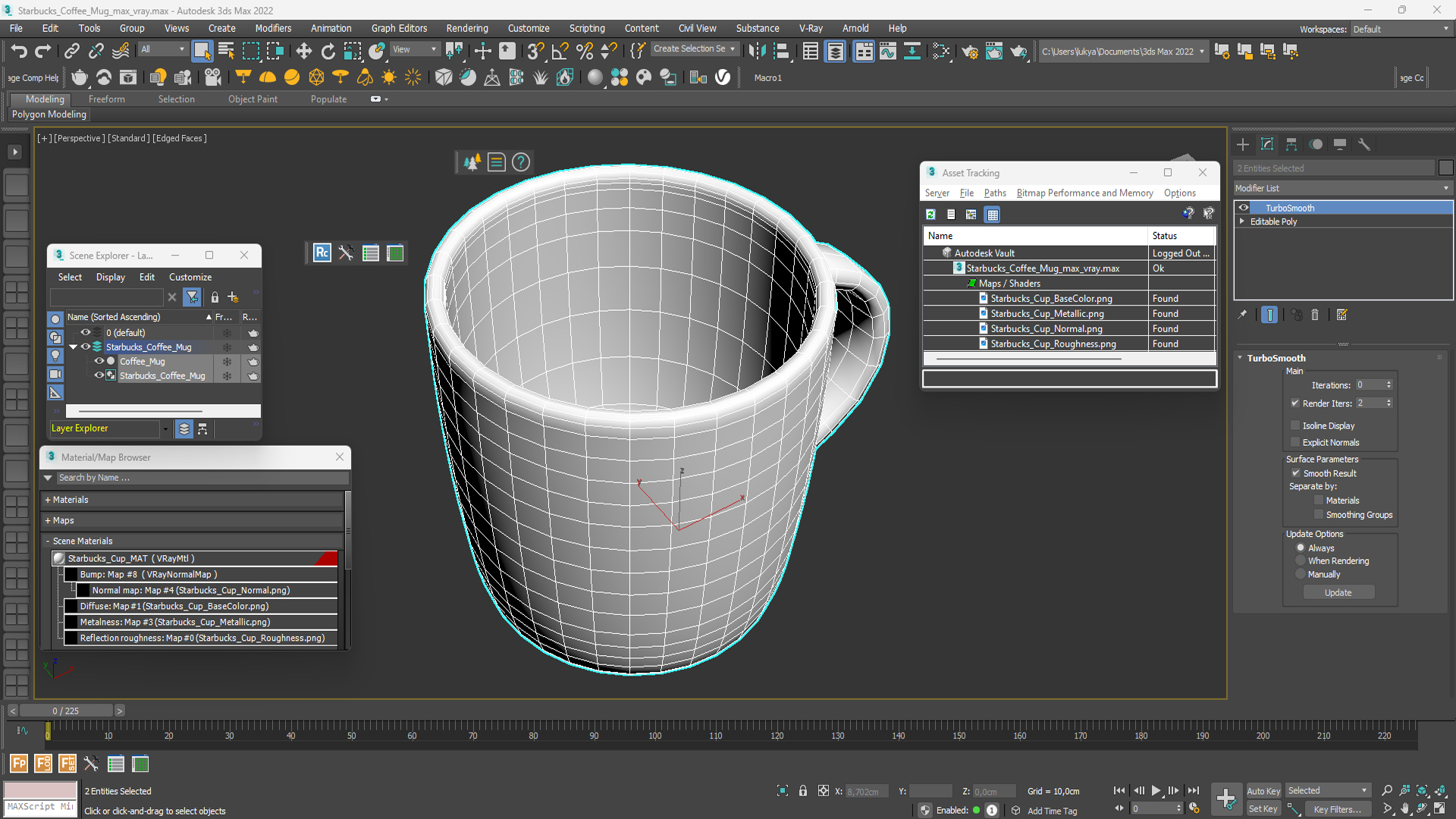Click the Play Animation button
The height and width of the screenshot is (819, 1456).
tap(1156, 790)
